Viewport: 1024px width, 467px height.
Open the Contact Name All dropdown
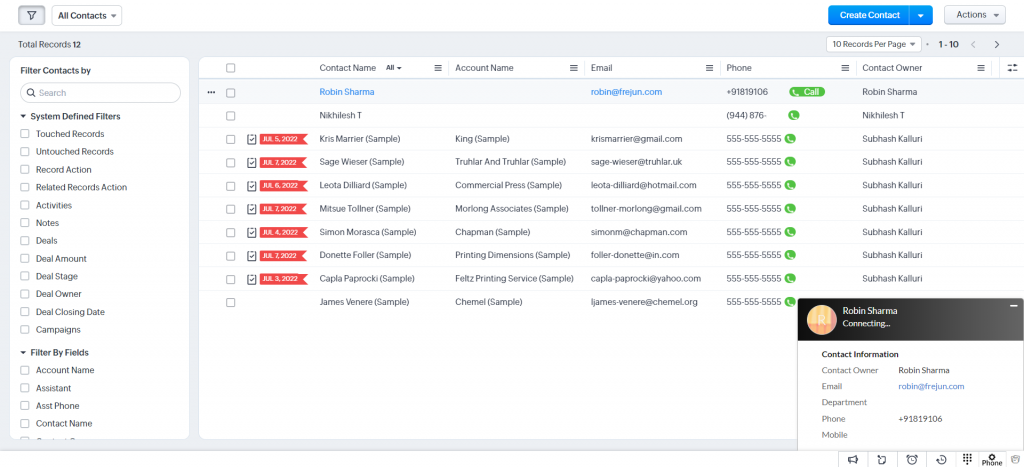coord(393,68)
